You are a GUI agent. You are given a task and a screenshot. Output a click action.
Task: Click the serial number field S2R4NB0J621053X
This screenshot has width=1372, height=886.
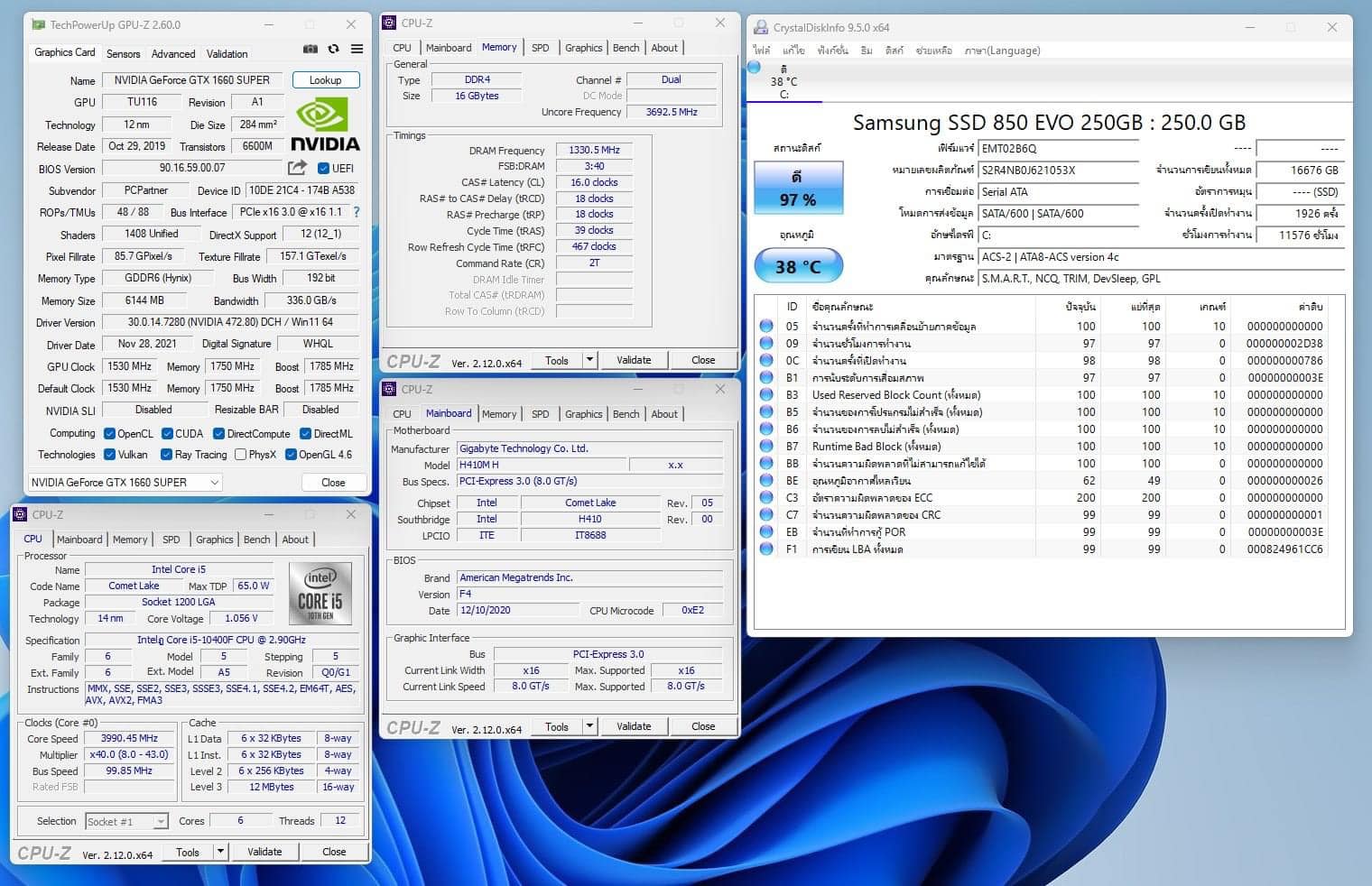(1059, 170)
